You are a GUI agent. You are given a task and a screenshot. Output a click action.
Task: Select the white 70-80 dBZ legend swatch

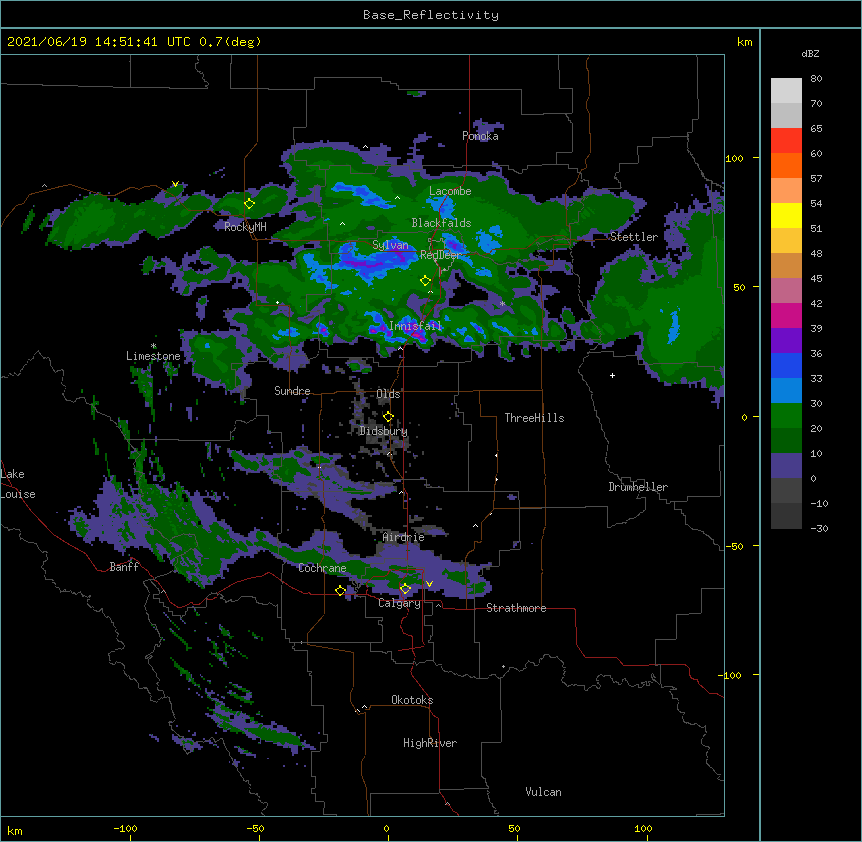point(786,91)
